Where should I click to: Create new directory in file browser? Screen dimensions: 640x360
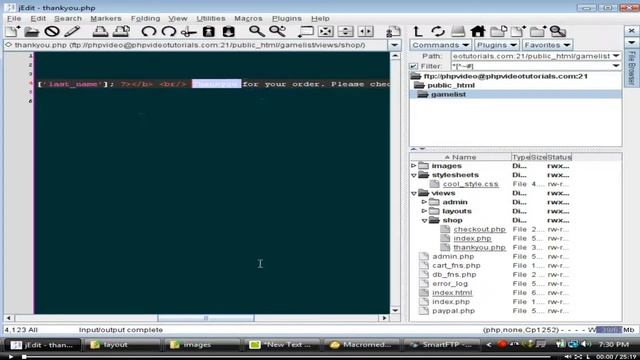point(538,31)
